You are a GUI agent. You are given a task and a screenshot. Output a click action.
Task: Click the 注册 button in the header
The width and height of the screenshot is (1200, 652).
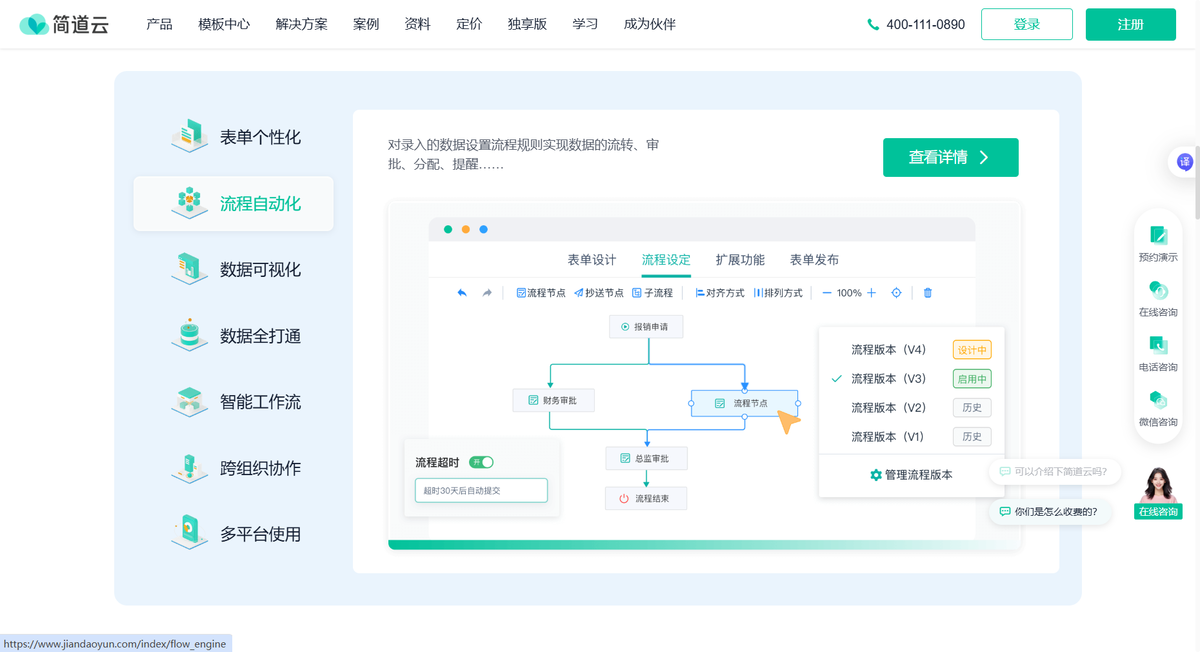tap(1130, 24)
